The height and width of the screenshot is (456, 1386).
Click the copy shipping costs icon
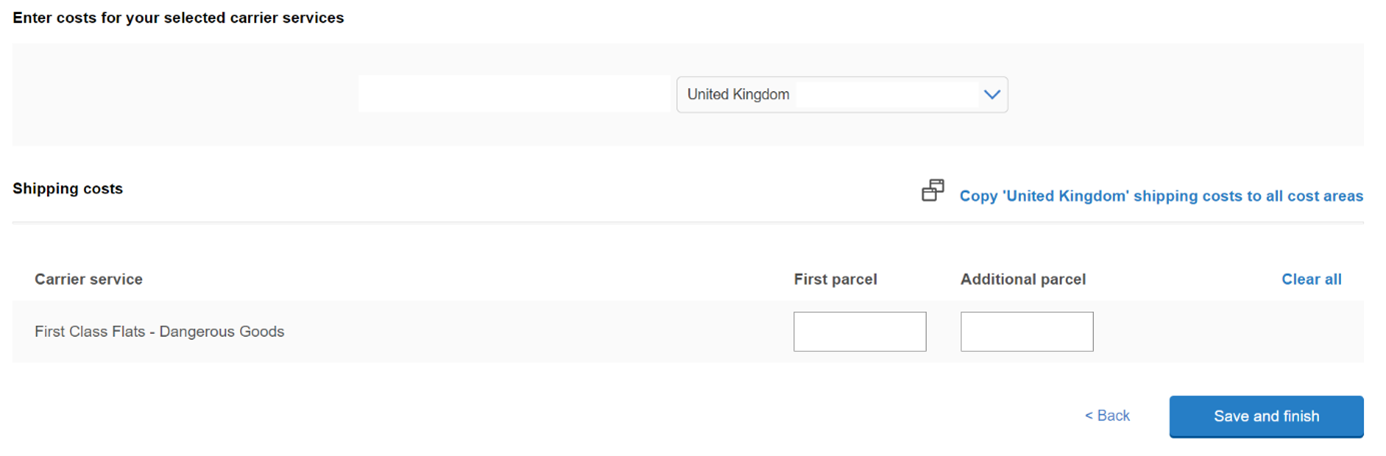click(x=932, y=191)
